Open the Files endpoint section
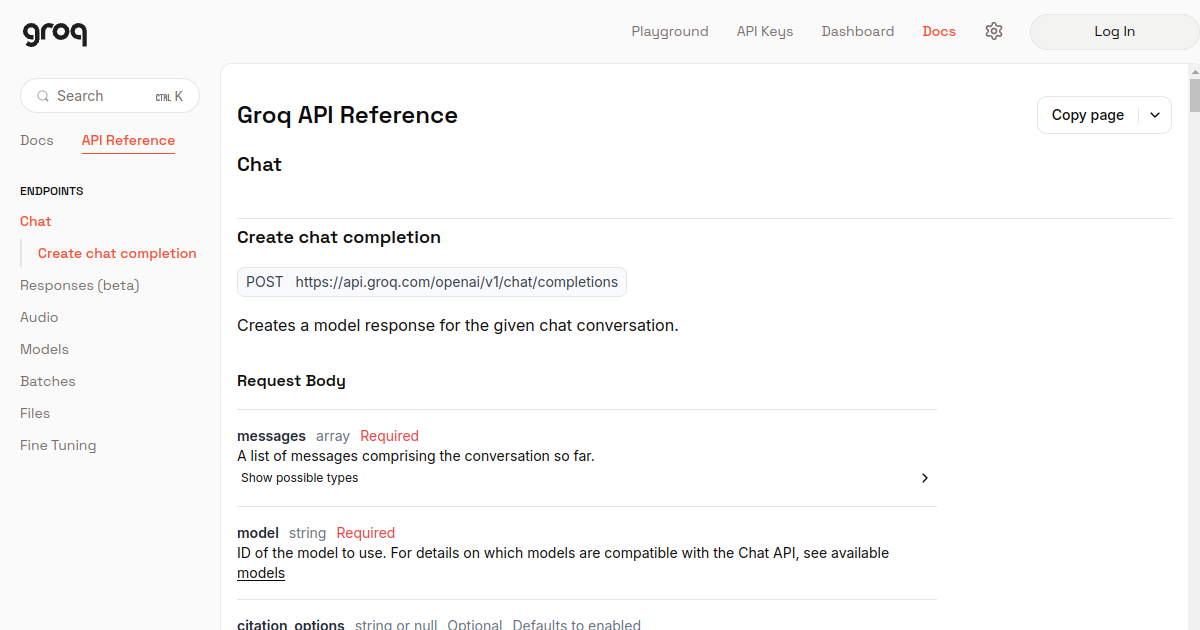The width and height of the screenshot is (1200, 630). point(35,413)
